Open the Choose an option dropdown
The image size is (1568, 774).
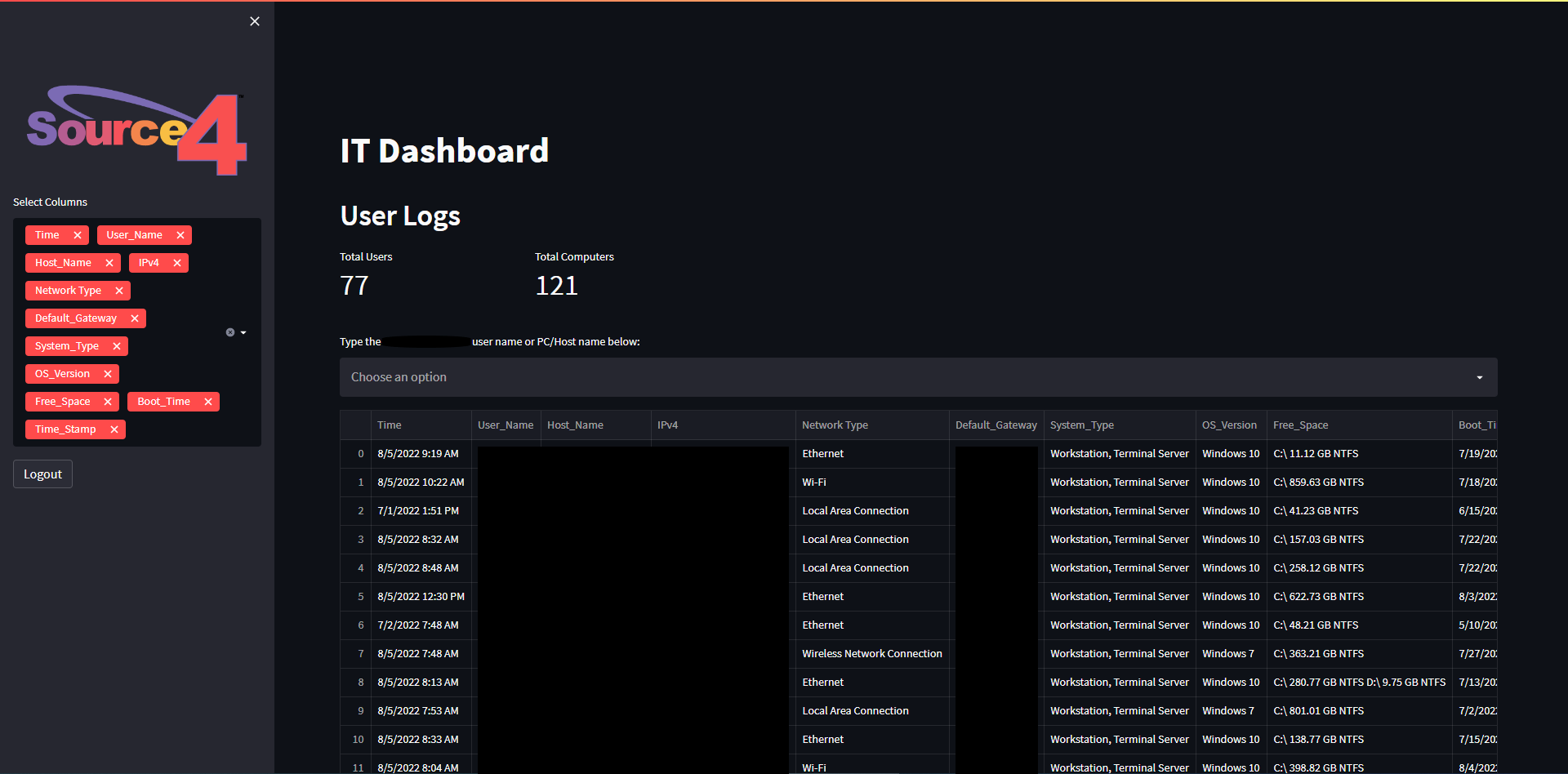pos(919,377)
